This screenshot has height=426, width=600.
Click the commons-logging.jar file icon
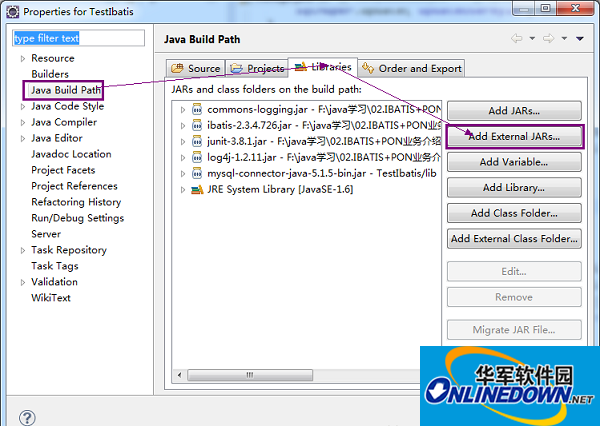click(197, 109)
